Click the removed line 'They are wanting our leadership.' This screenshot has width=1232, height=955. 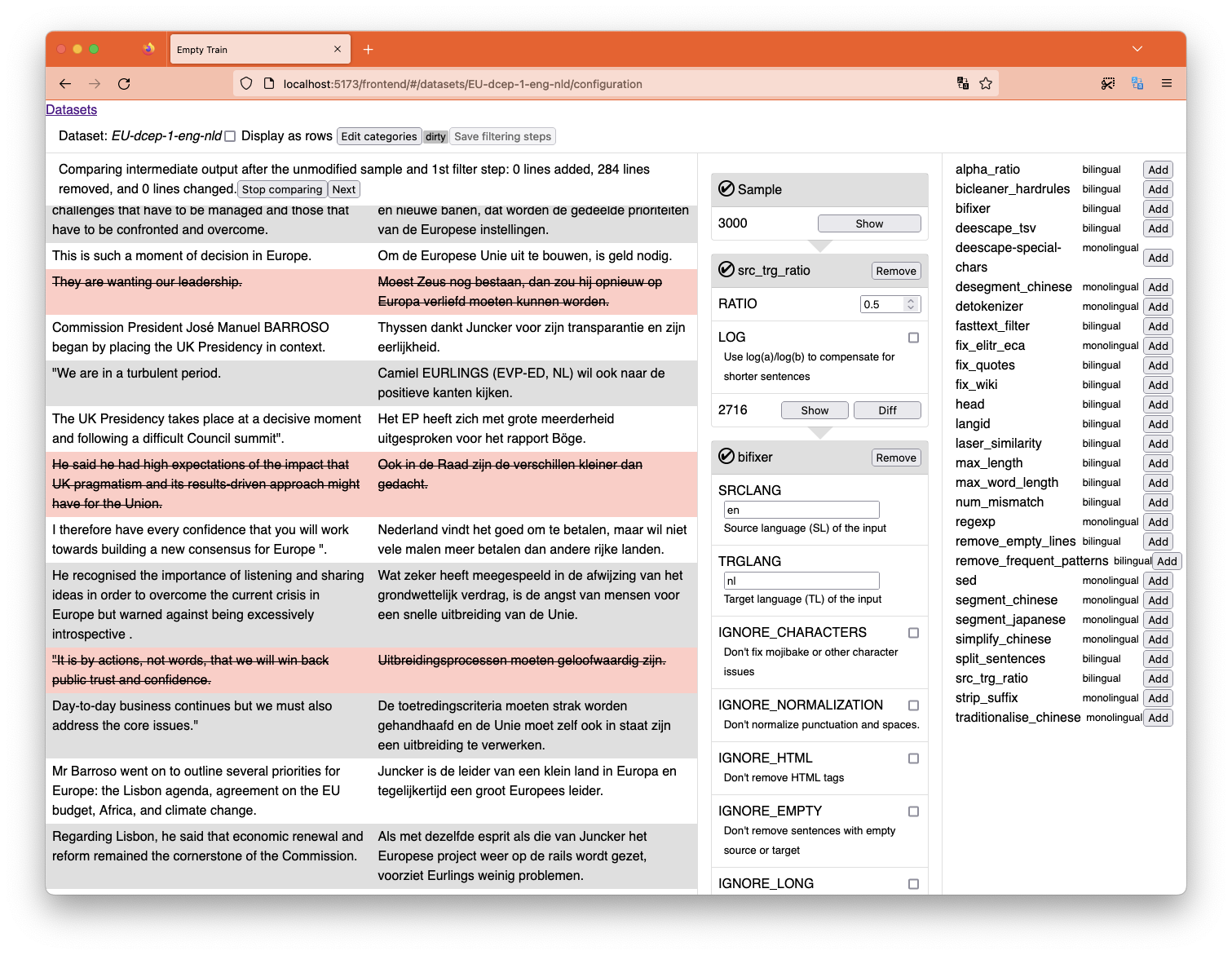[x=147, y=282]
